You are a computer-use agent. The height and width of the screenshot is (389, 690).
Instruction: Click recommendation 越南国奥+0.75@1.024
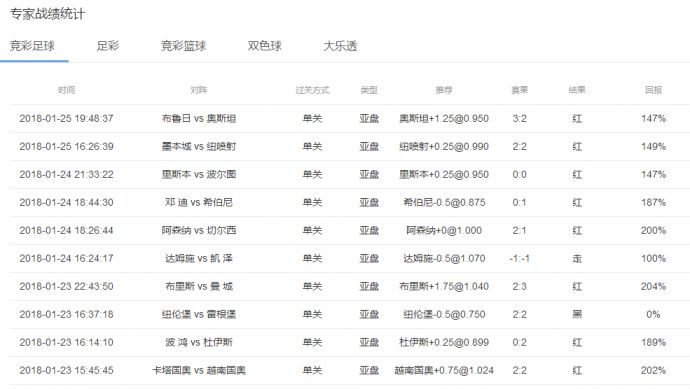(444, 371)
